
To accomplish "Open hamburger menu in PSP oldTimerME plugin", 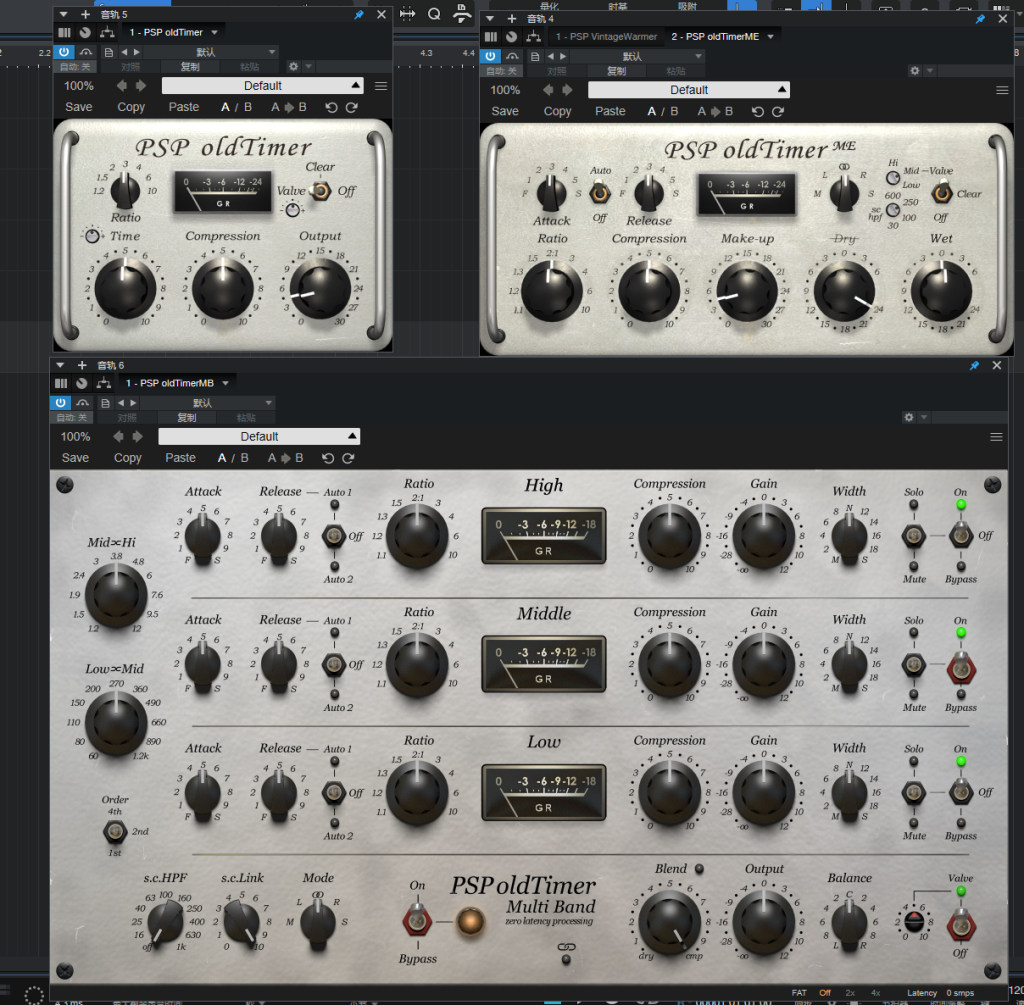I will click(x=1002, y=90).
